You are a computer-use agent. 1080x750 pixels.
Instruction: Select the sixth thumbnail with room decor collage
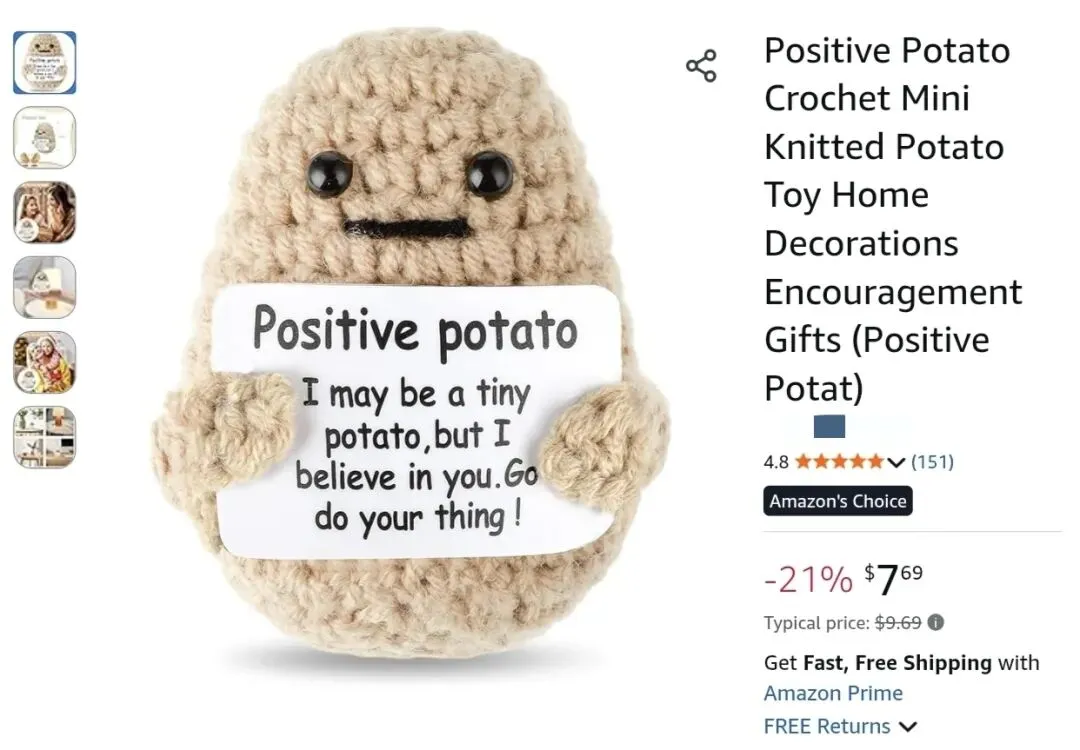[x=45, y=437]
